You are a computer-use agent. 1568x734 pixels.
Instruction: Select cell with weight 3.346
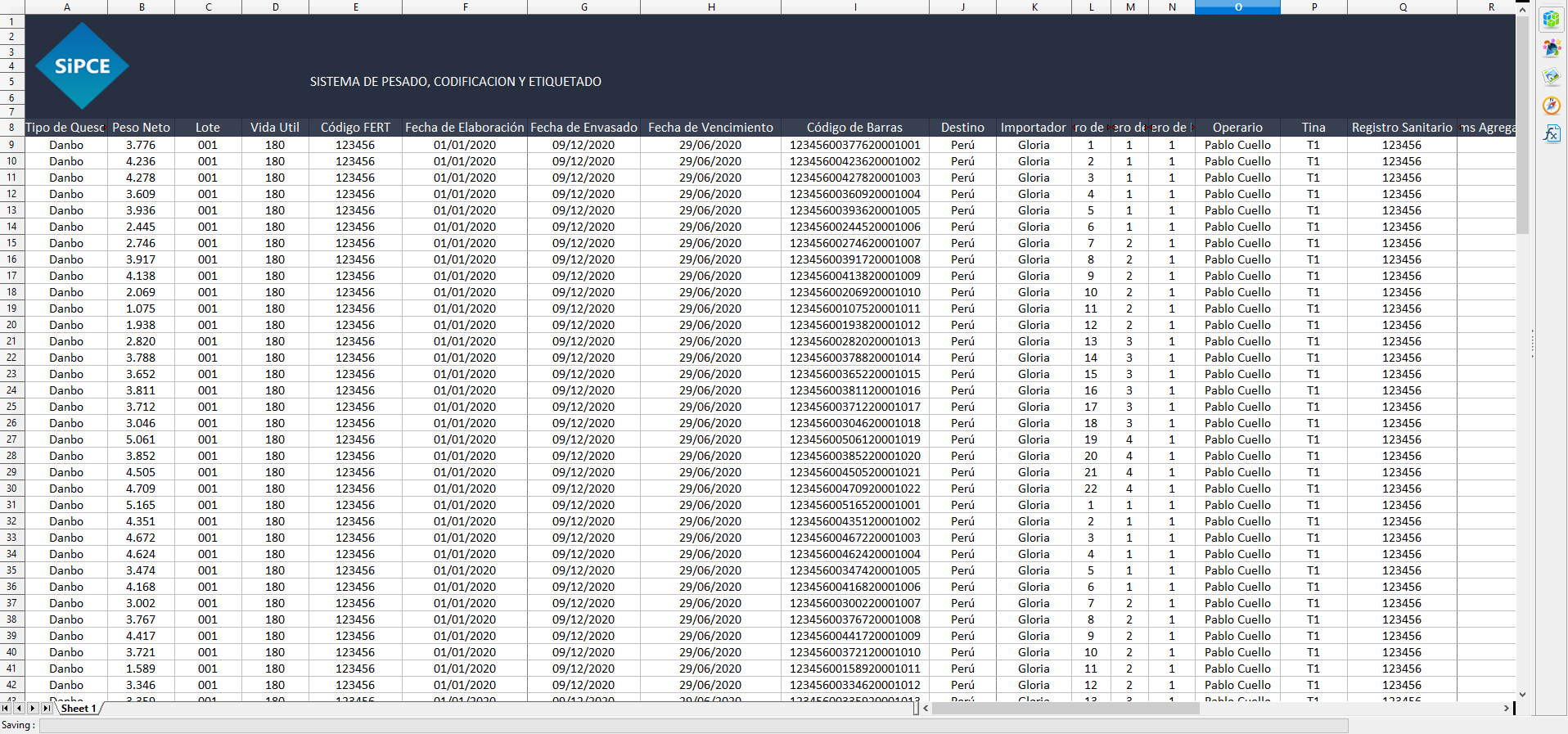(142, 685)
